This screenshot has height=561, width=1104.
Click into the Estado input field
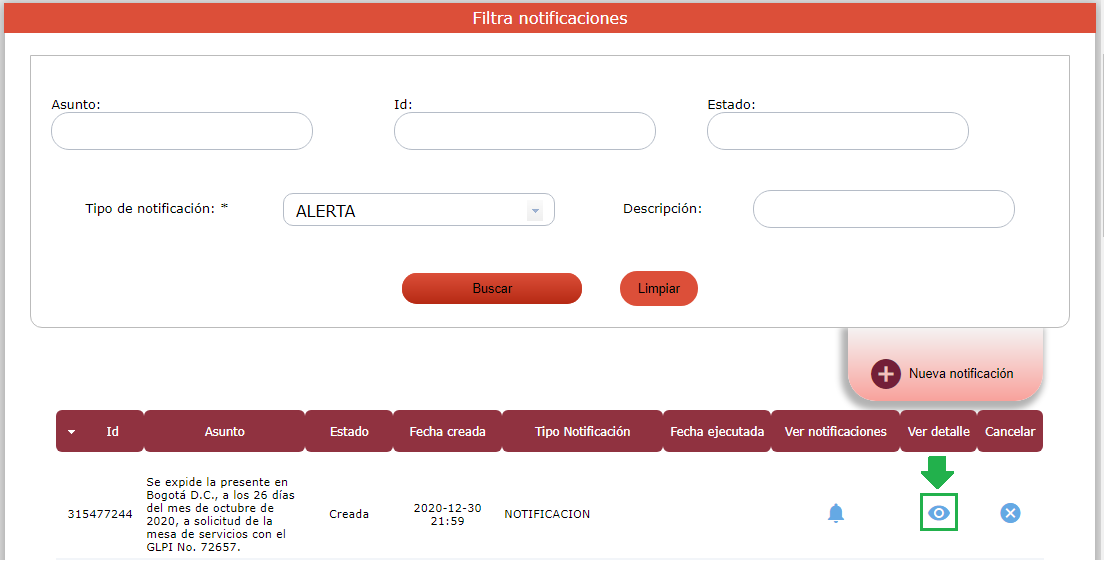[837, 131]
